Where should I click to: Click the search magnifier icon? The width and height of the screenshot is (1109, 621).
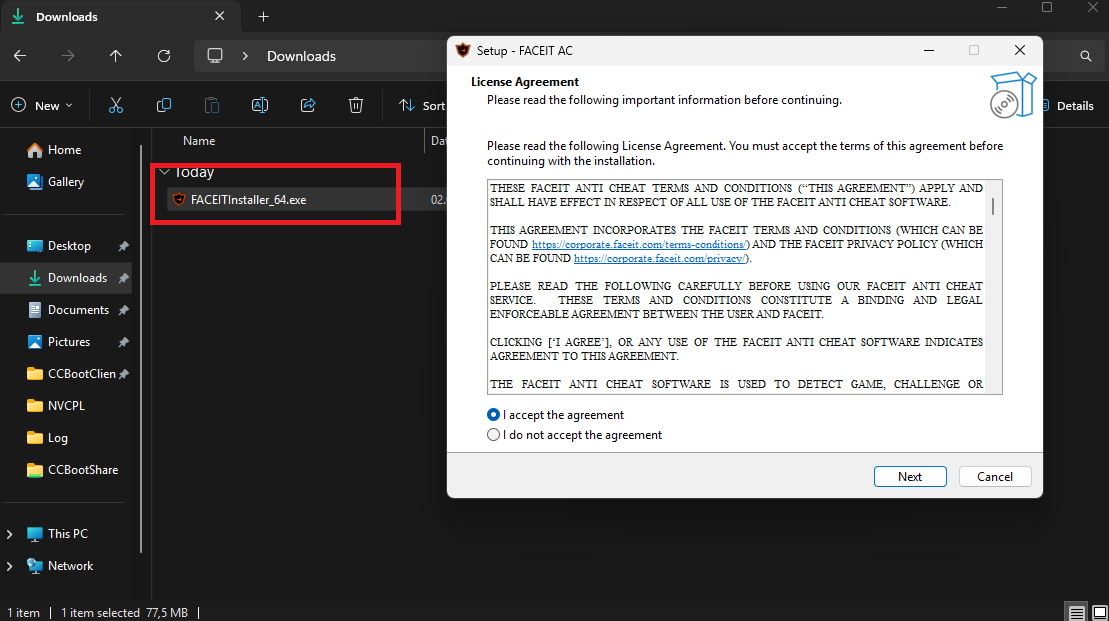pos(1086,56)
